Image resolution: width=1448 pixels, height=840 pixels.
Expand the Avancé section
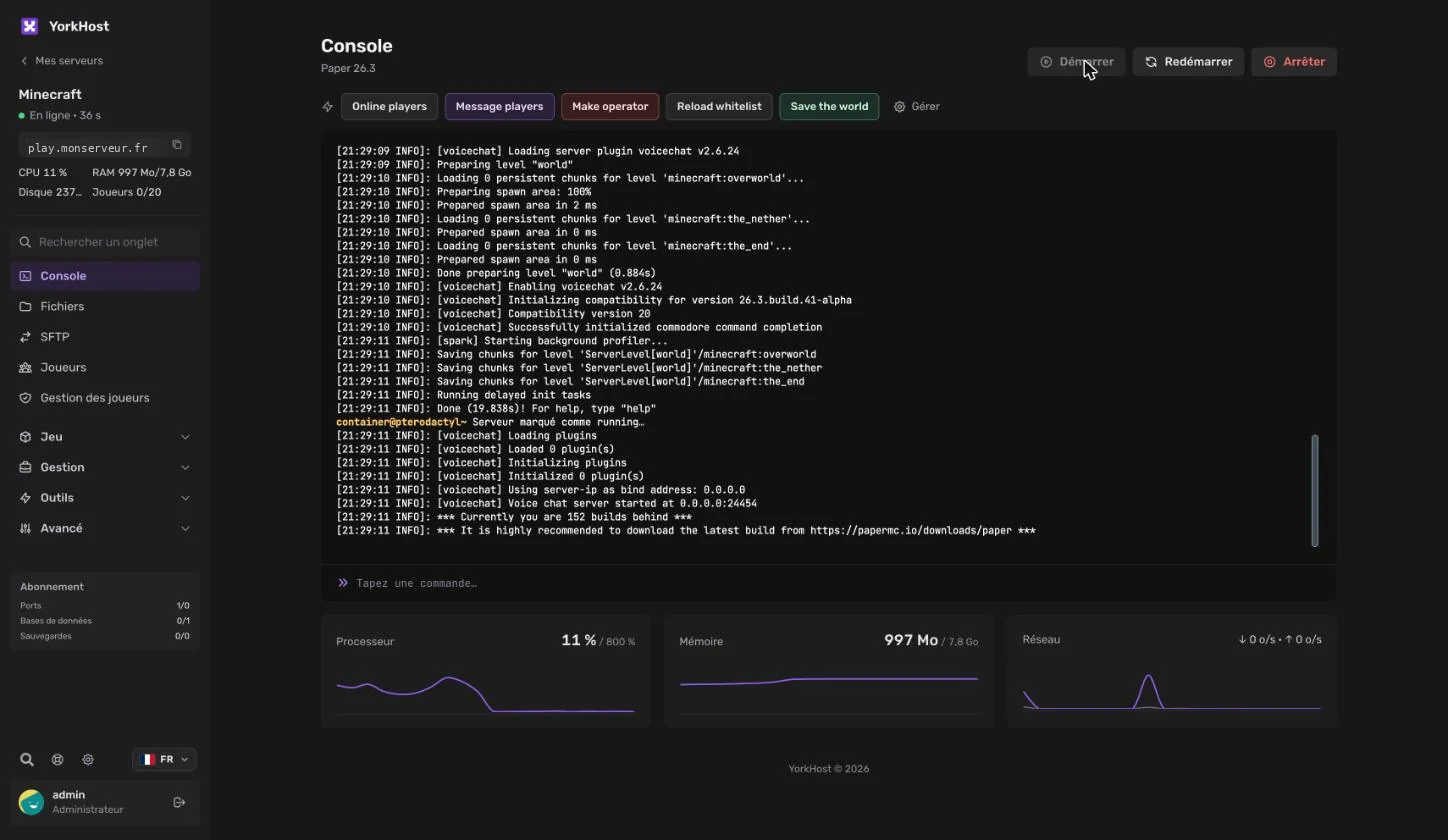[105, 528]
